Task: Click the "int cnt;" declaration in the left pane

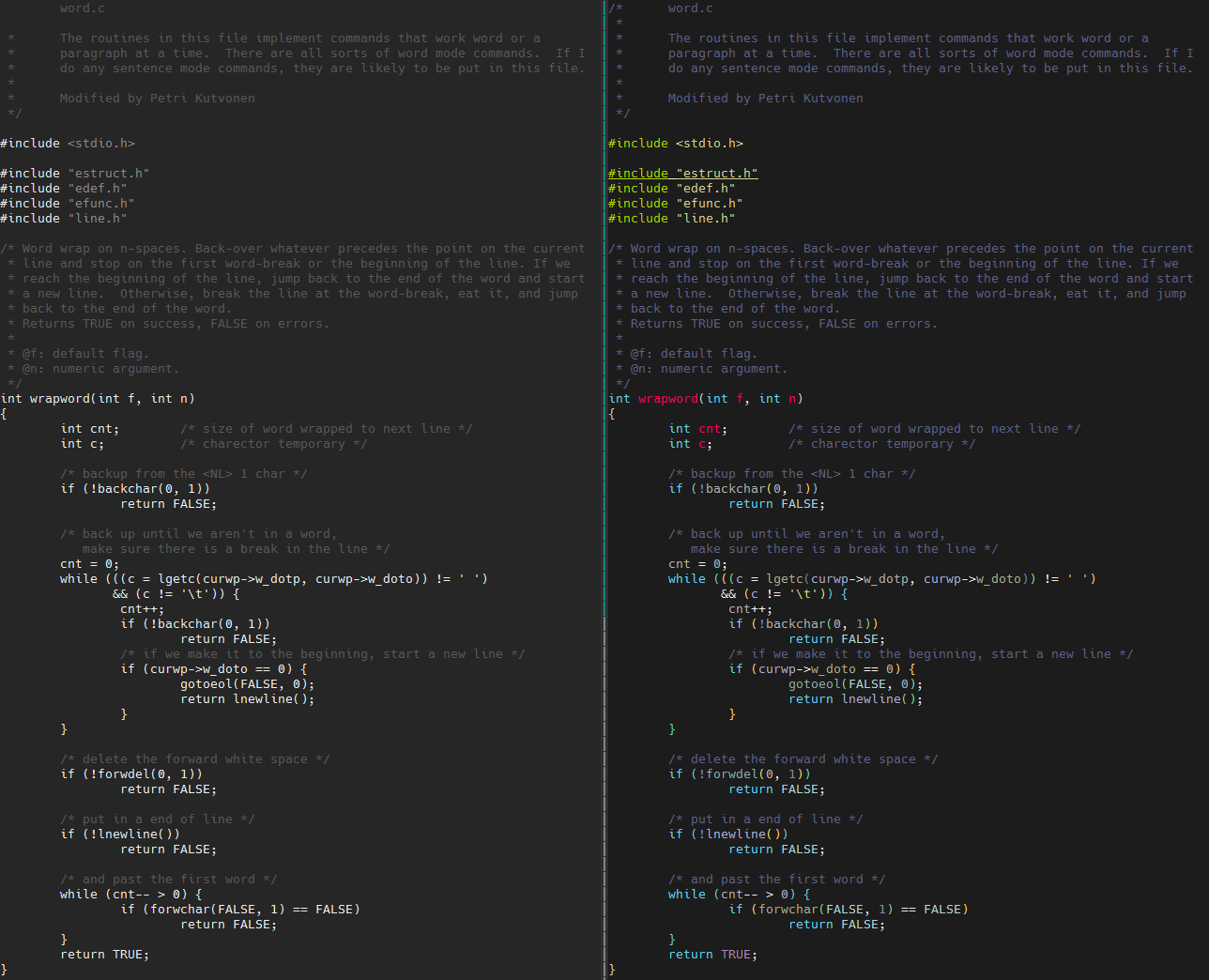Action: click(90, 429)
